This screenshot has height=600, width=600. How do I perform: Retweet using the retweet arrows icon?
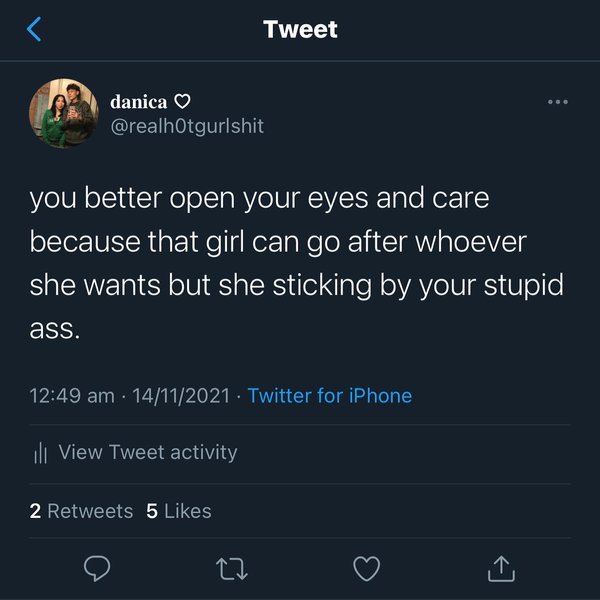pyautogui.click(x=232, y=569)
